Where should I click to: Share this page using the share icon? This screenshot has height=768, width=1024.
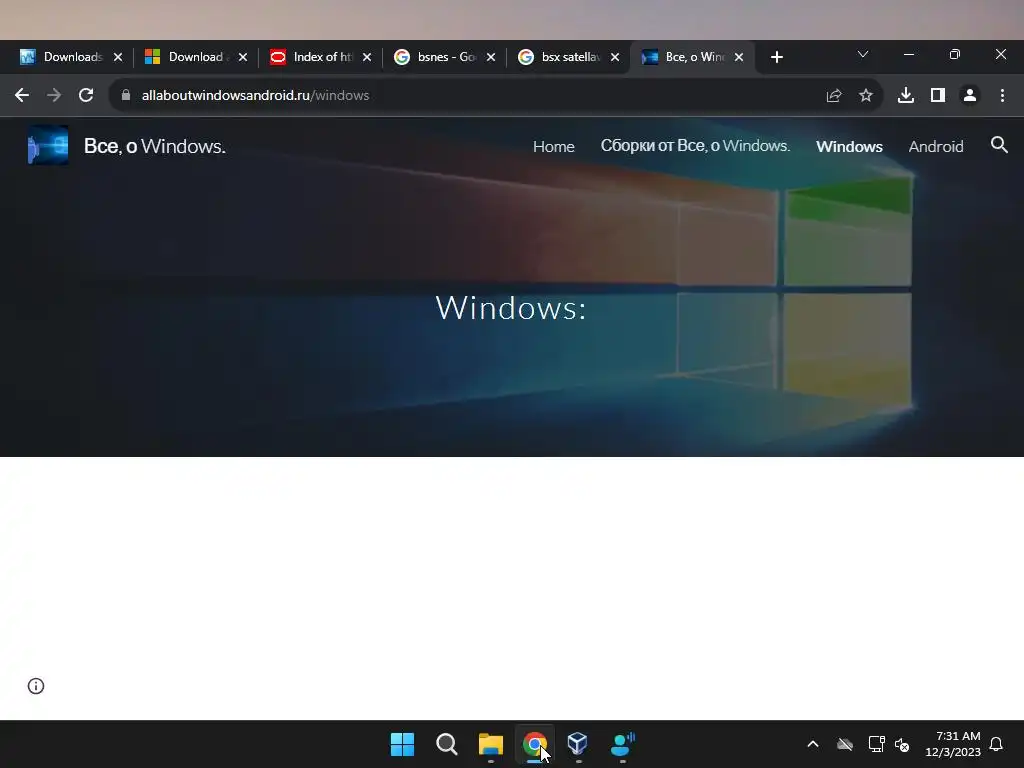pyautogui.click(x=834, y=95)
